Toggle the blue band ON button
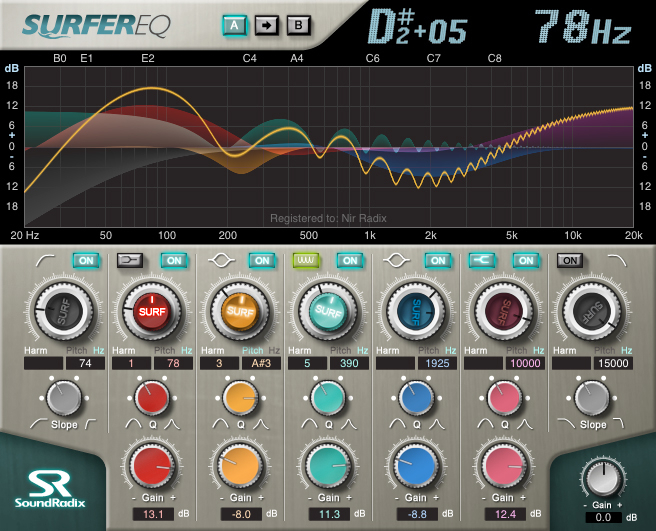The image size is (656, 531). click(438, 260)
